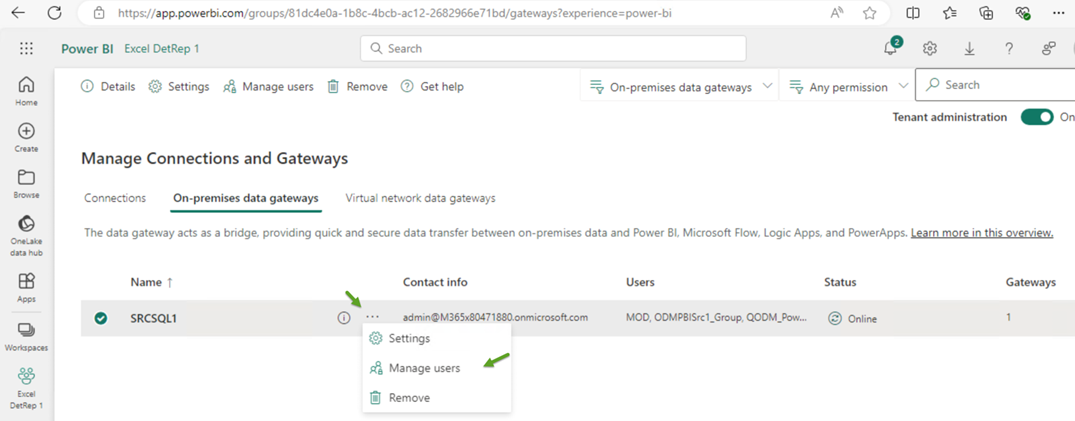
Task: Open Apps in left navigation
Action: (x=26, y=287)
